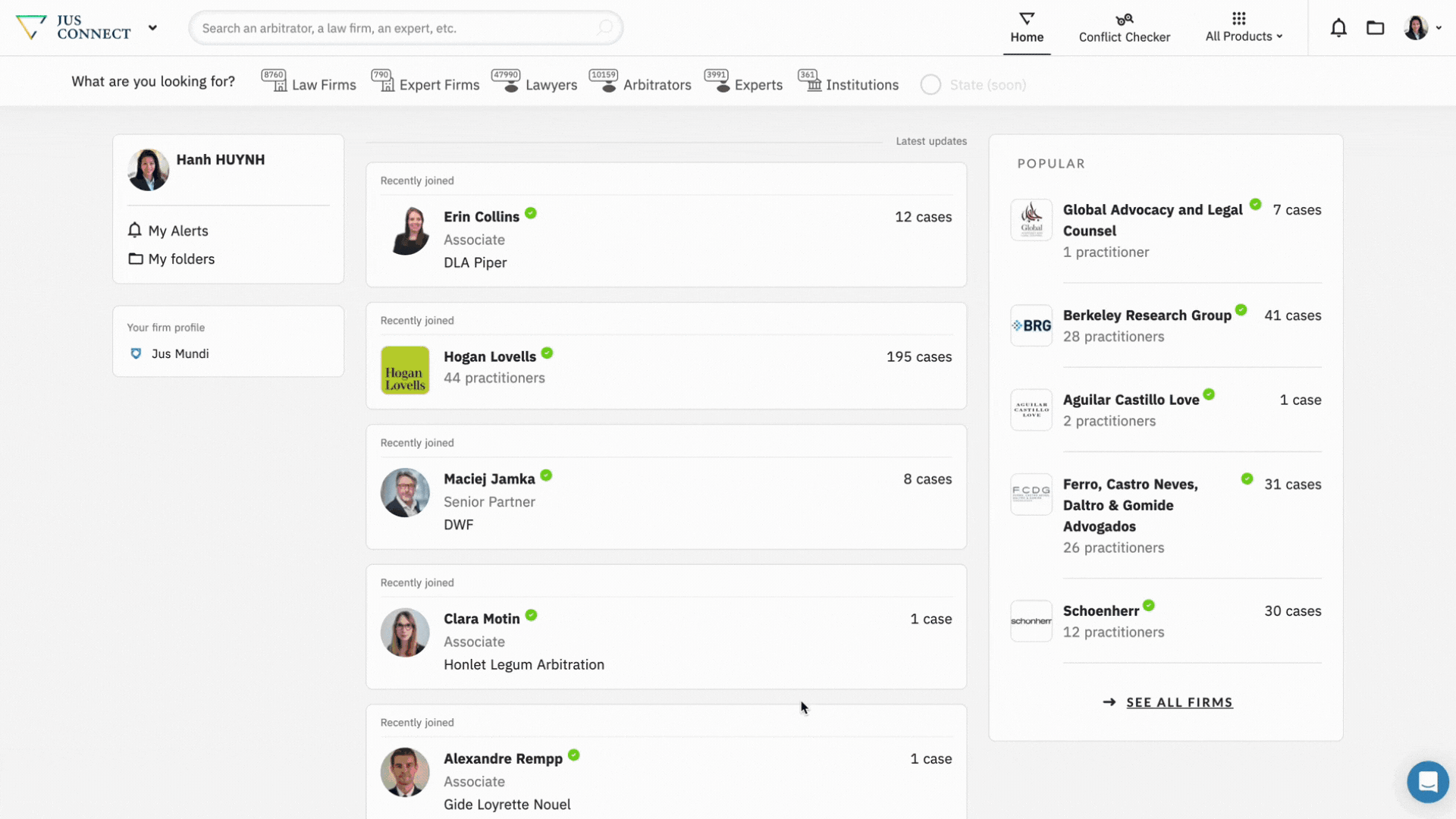The width and height of the screenshot is (1456, 819).
Task: Focus the arbitrator search field
Action: (406, 28)
